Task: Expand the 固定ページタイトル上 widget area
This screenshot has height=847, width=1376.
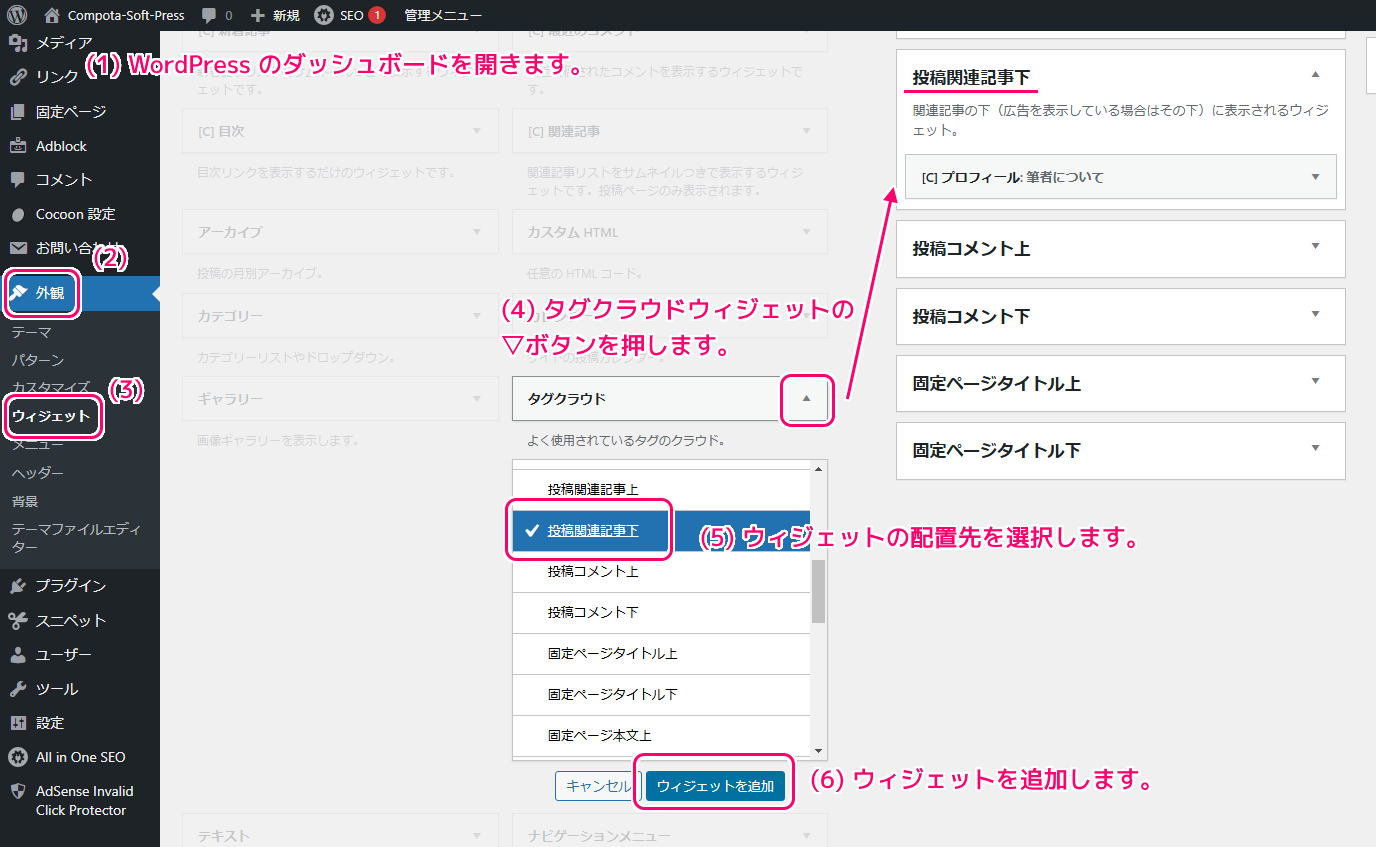Action: tap(1315, 381)
